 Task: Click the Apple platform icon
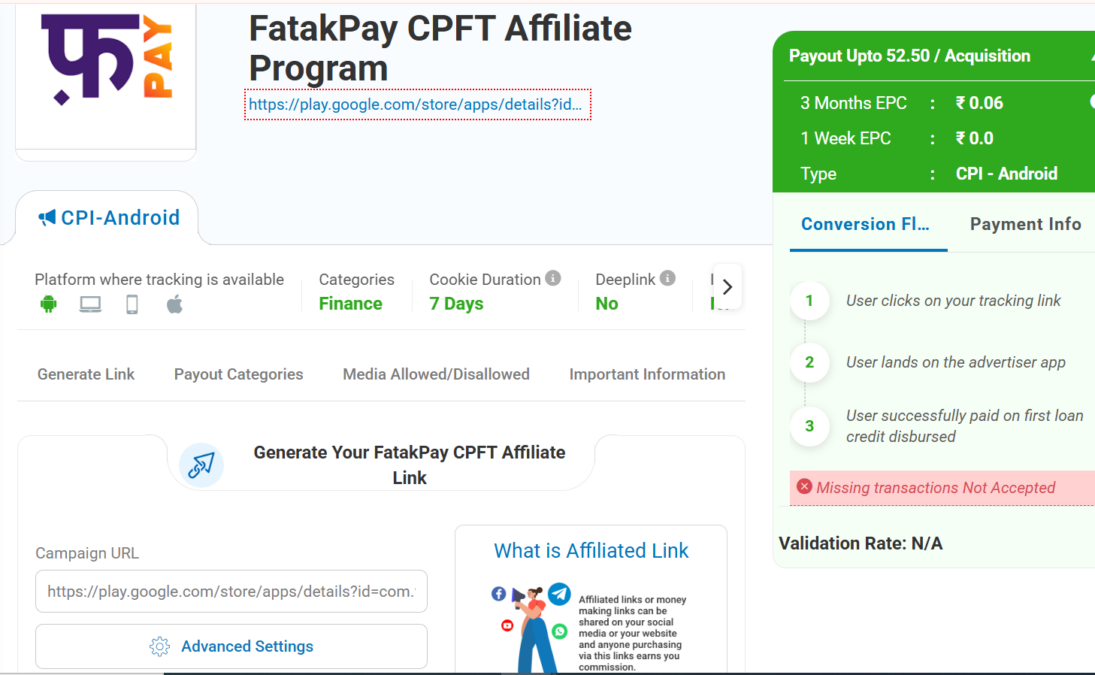(x=174, y=305)
